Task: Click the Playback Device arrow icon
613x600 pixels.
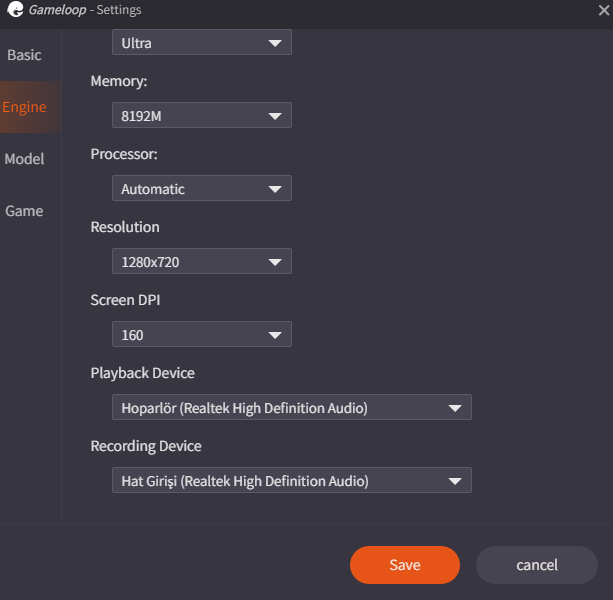Action: [455, 409]
